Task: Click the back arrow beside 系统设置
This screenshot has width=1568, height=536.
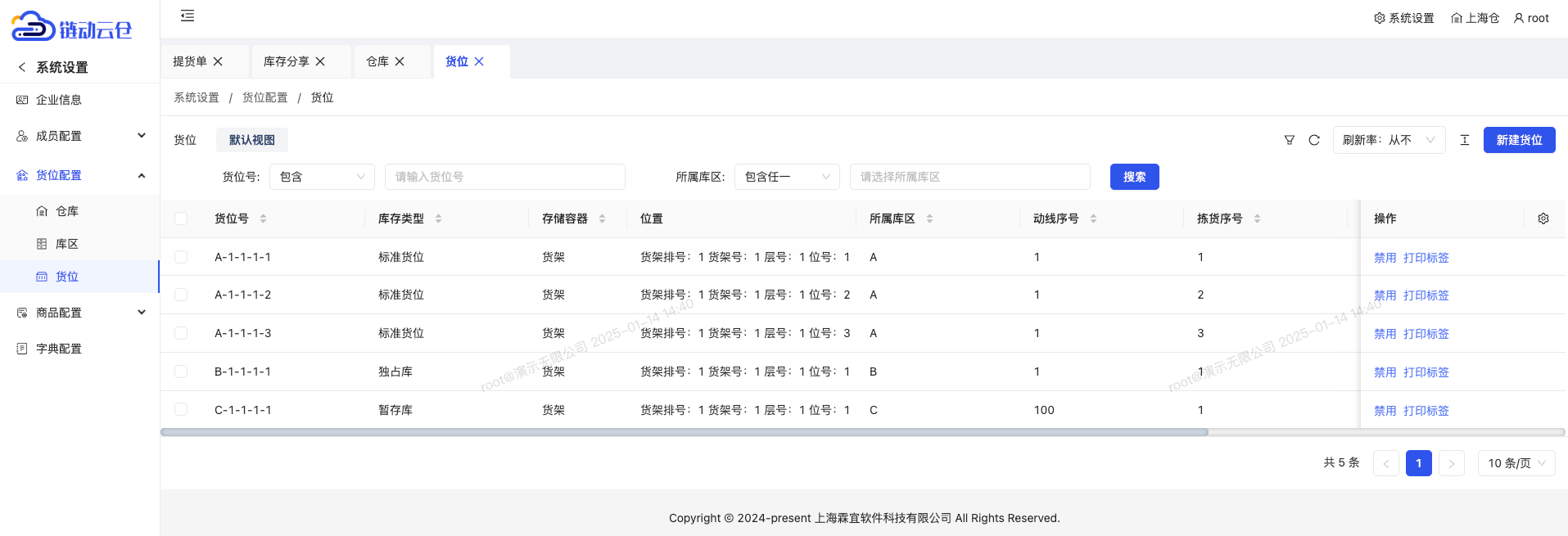Action: coord(22,67)
